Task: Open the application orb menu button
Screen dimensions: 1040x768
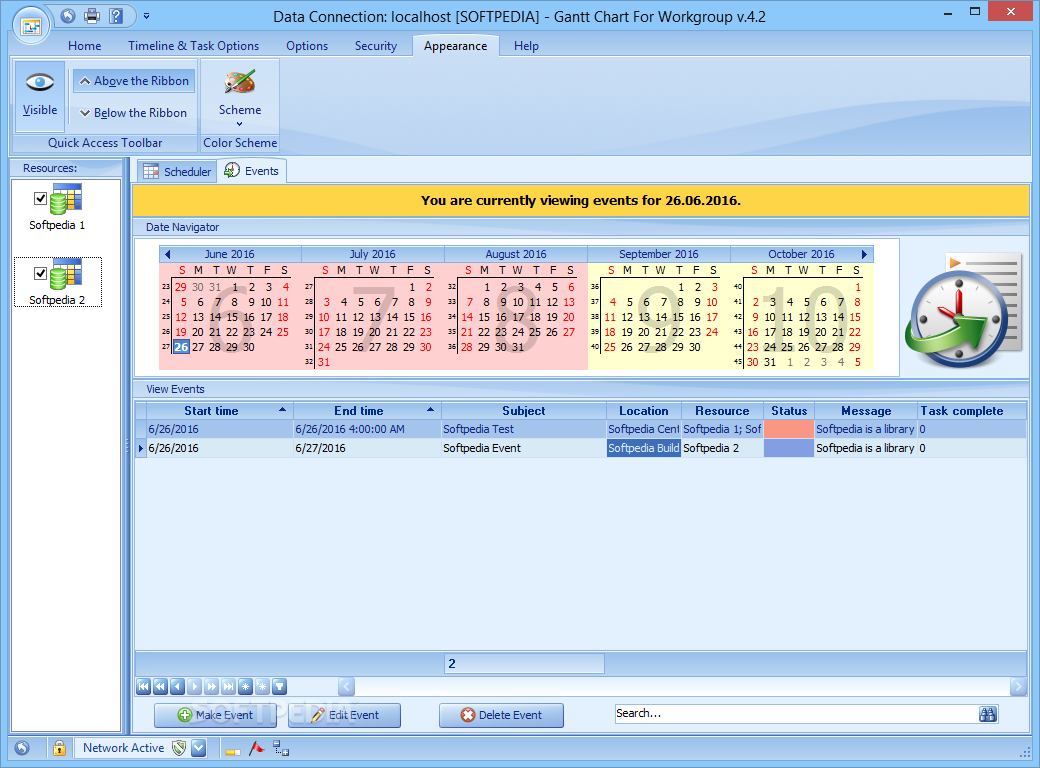Action: click(x=31, y=25)
